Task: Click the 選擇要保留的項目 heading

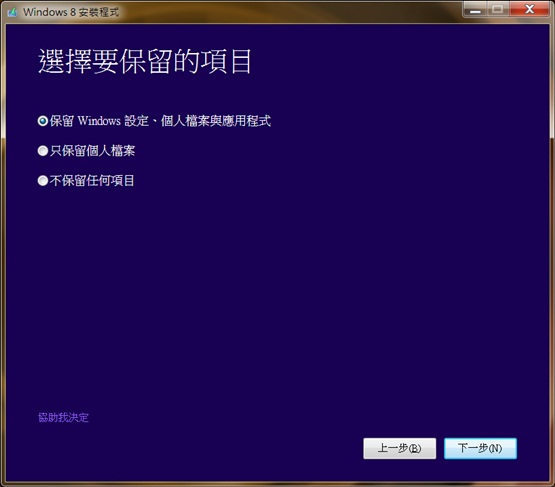Action: point(145,62)
